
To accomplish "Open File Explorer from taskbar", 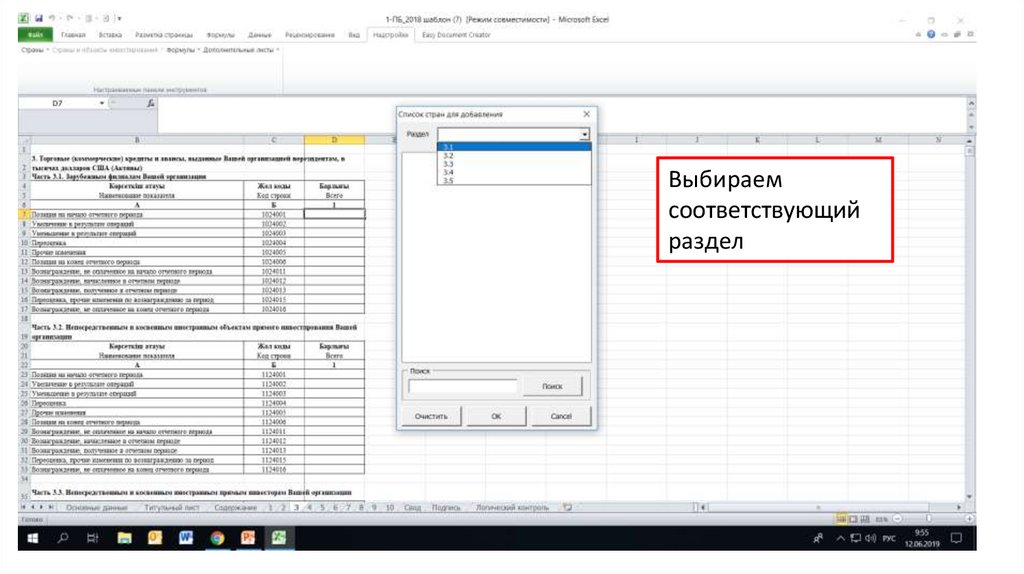I will pyautogui.click(x=124, y=538).
